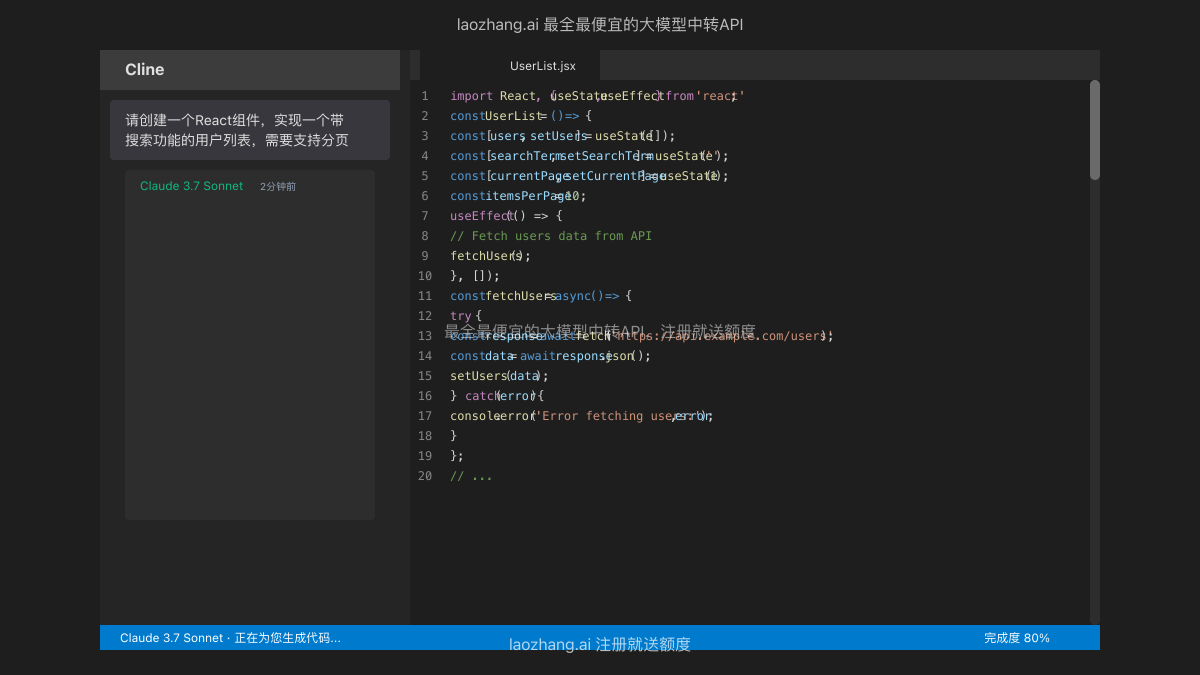Click the console.error 'Error fetching users' line
The width and height of the screenshot is (1200, 675).
pos(582,416)
